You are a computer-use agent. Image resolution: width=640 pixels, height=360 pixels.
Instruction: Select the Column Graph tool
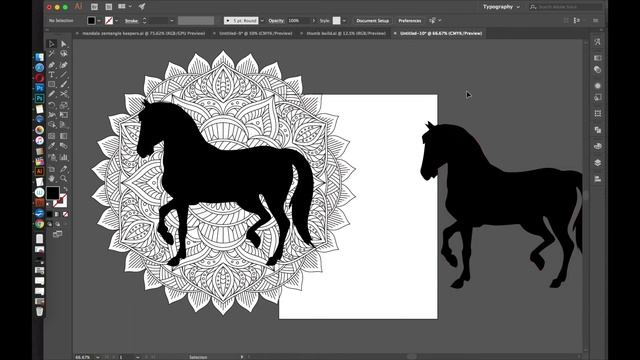coord(64,157)
